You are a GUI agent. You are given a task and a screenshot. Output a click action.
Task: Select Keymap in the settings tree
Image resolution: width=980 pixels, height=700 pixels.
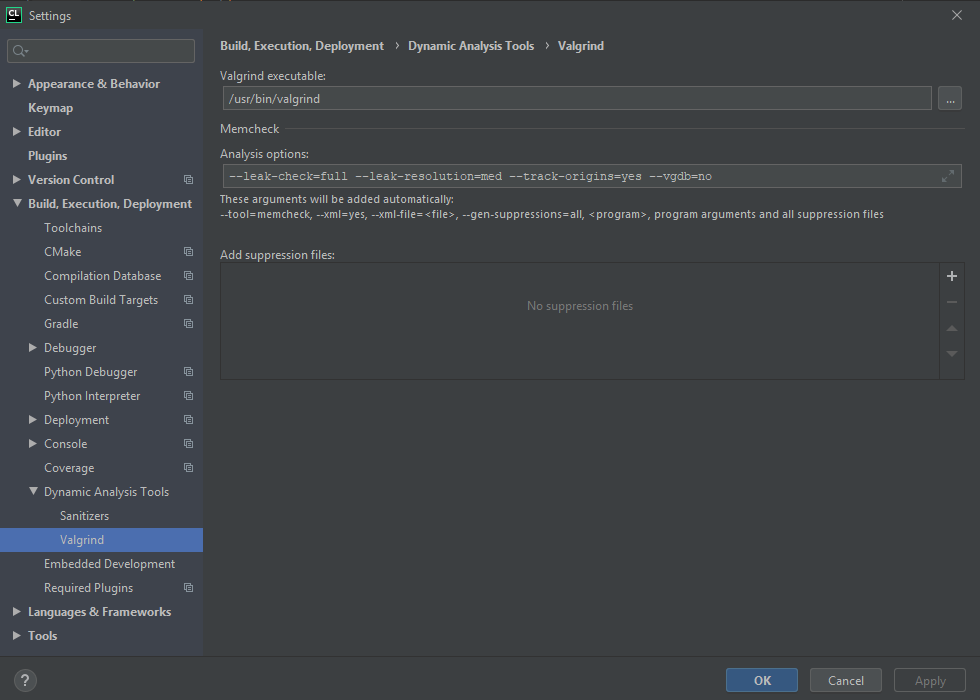(x=51, y=108)
